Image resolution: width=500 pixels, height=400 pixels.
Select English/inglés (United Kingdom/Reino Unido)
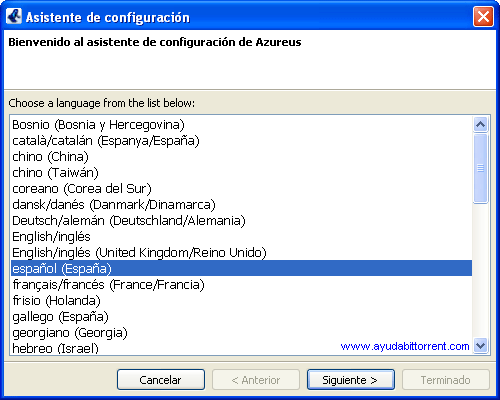pos(241,253)
